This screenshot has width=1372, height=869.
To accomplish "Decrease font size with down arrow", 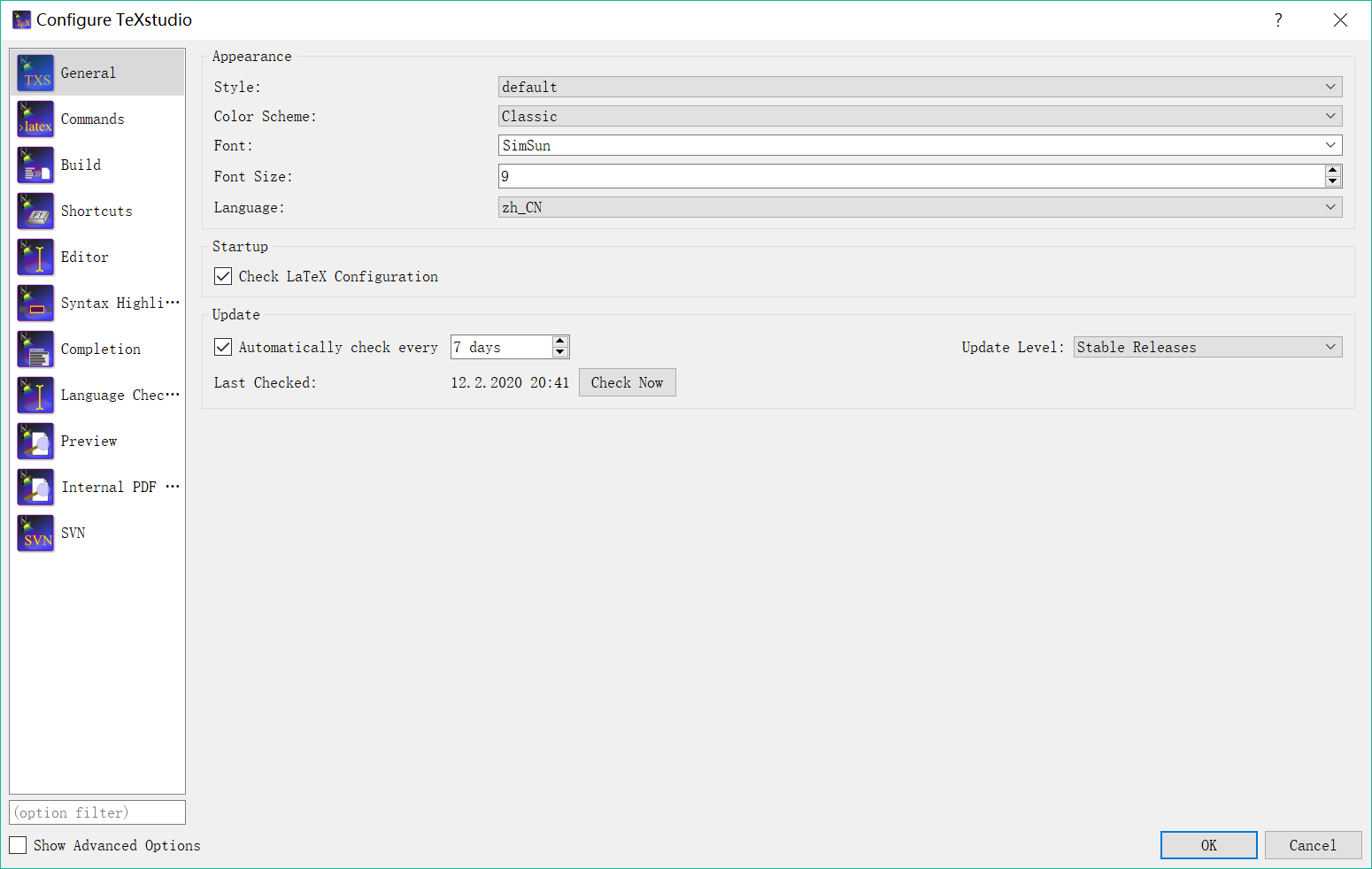I will click(1333, 181).
